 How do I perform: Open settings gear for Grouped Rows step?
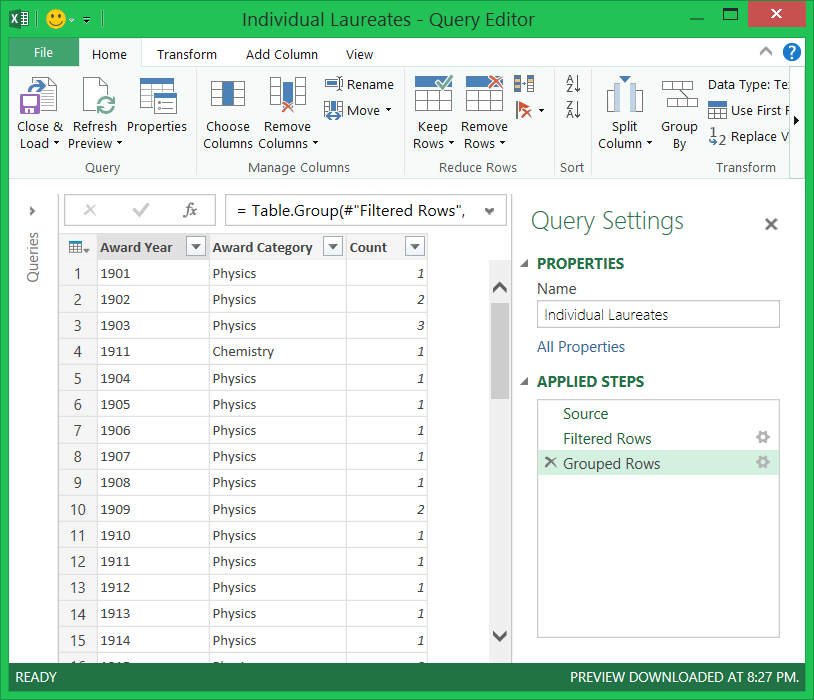pos(763,463)
